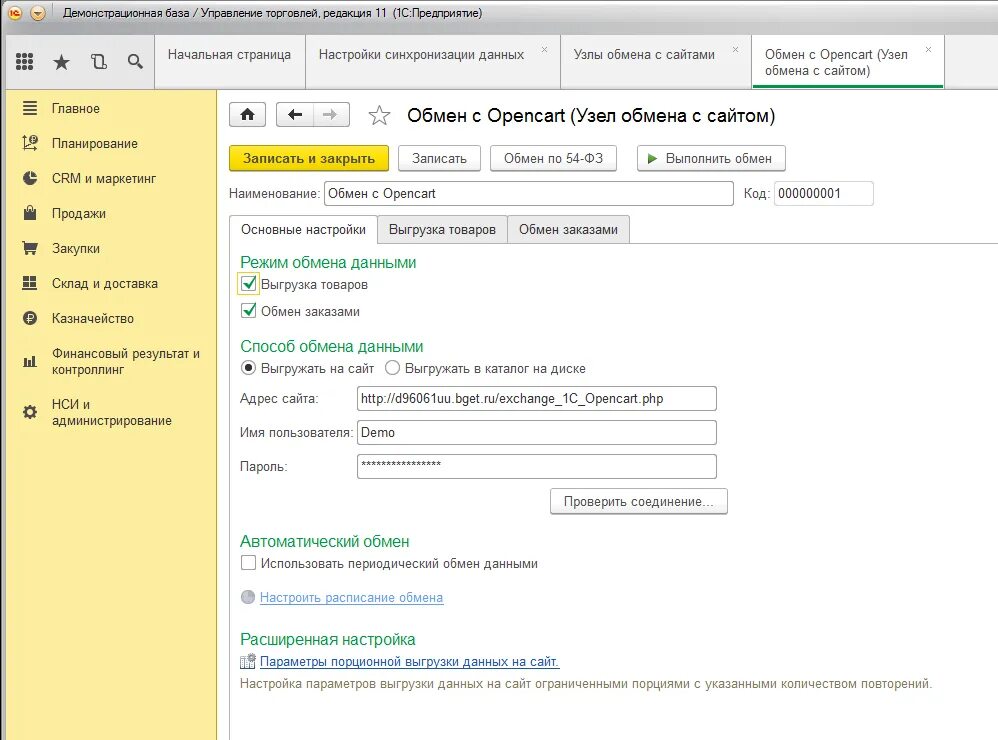Viewport: 998px width, 740px height.
Task: Close the Обмен с Opencart tab
Action: (928, 49)
